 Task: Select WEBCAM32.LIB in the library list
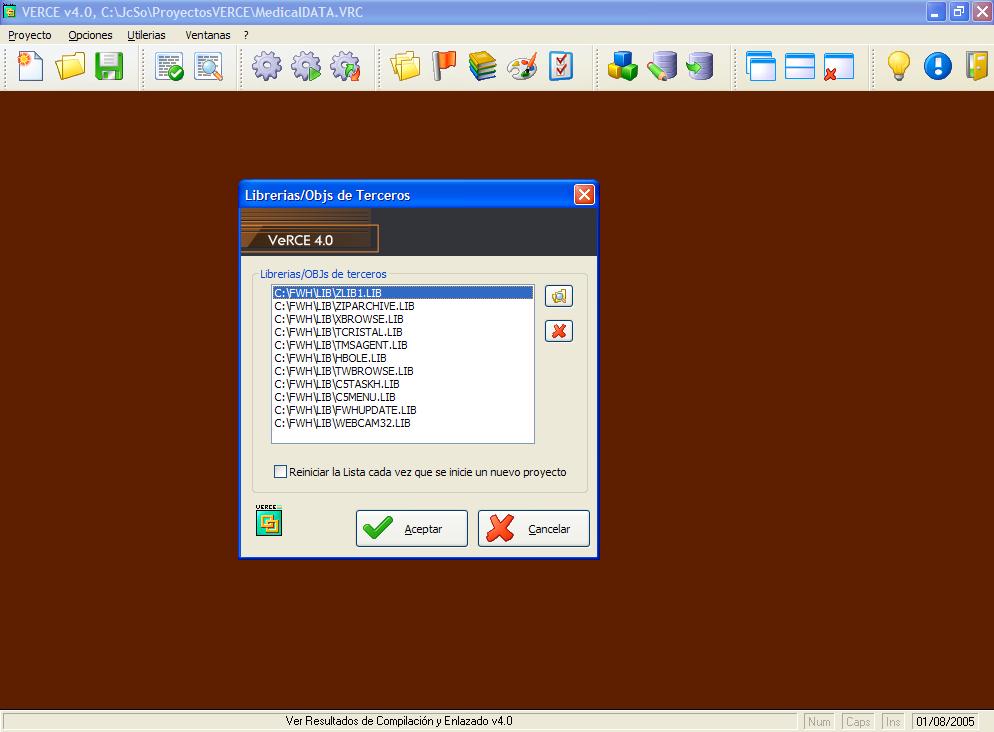342,423
